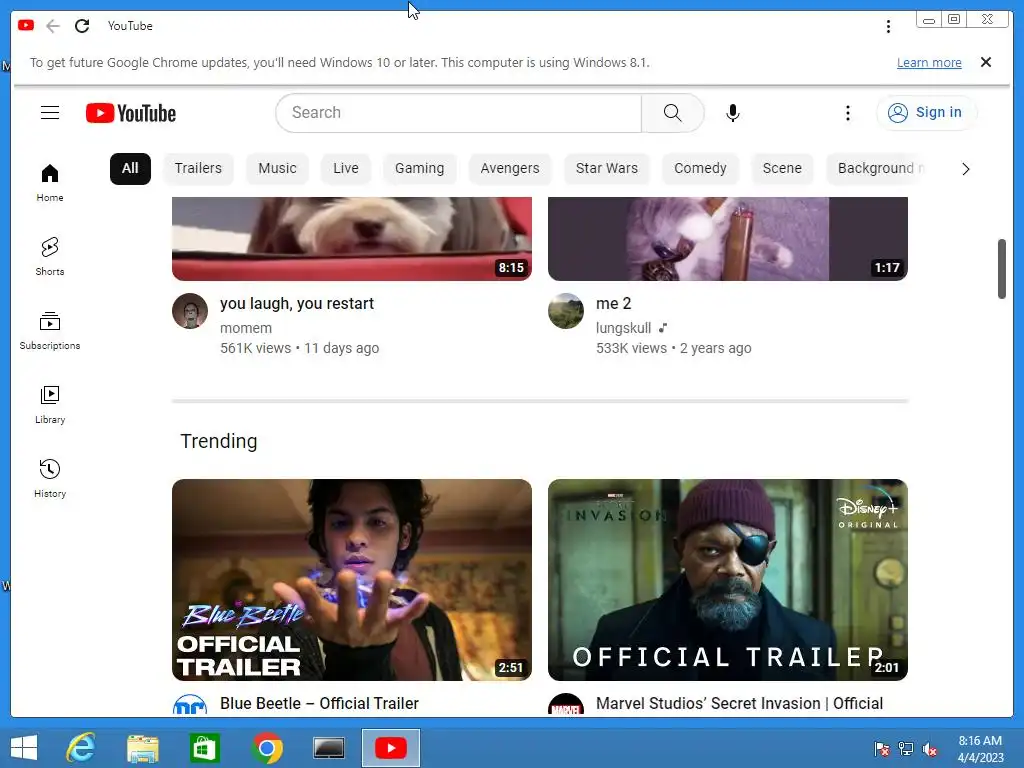
Task: Visit the lungskull channel name link
Action: pyautogui.click(x=623, y=328)
